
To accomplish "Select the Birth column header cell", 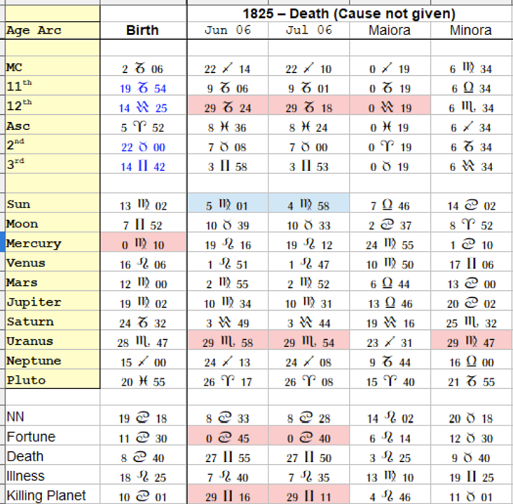I will point(143,30).
